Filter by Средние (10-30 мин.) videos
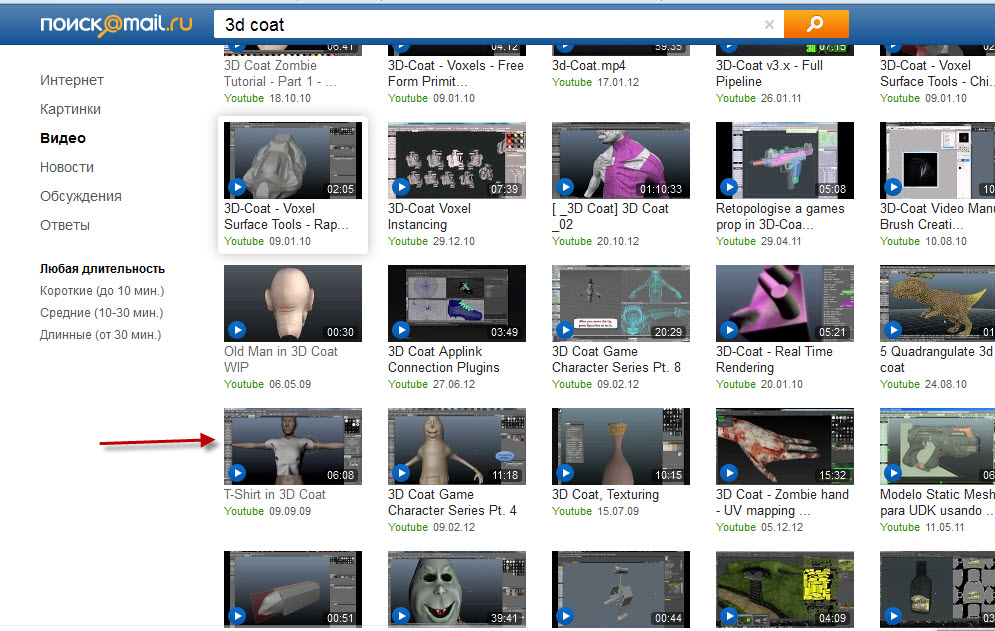Viewport: 995px width, 631px height. (x=102, y=313)
